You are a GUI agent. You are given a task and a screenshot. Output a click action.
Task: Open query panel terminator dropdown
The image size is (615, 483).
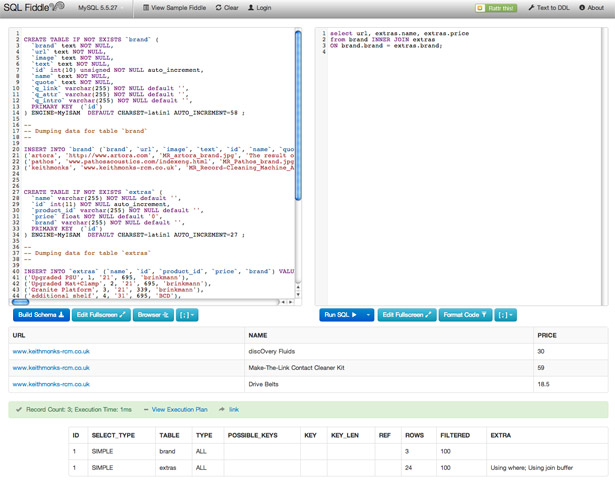[x=505, y=315]
